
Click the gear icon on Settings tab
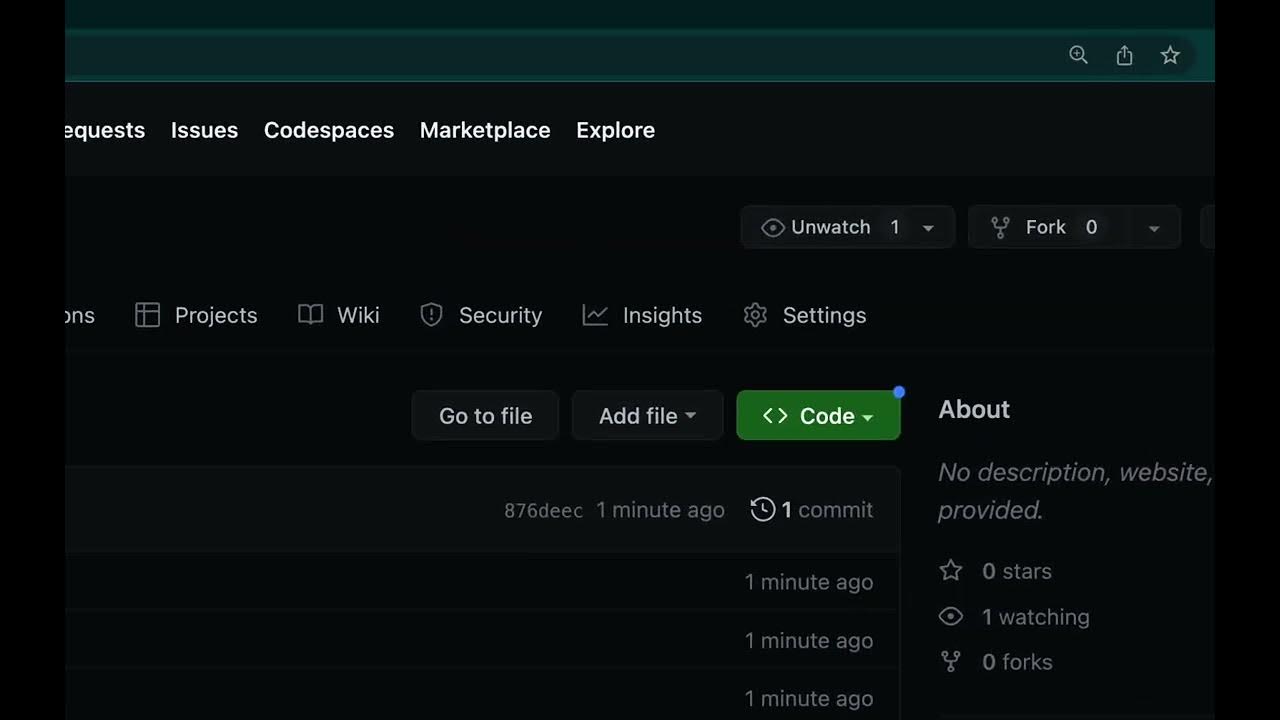(755, 315)
